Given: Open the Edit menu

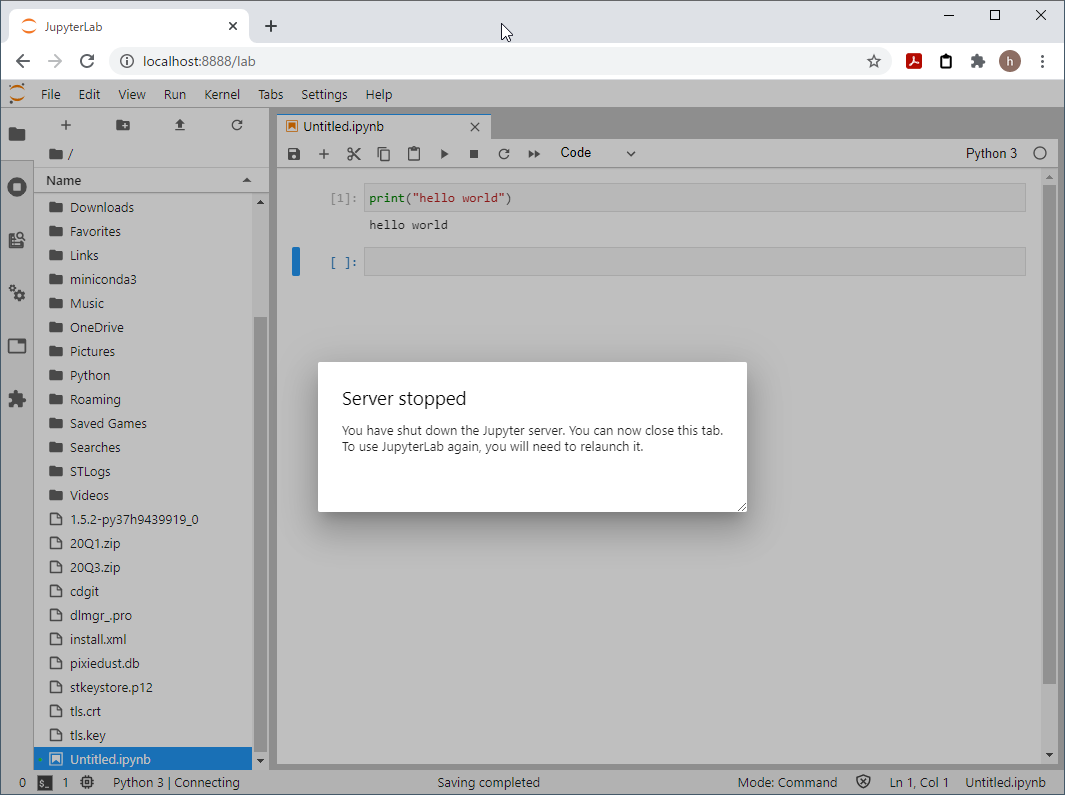Looking at the screenshot, I should click(89, 94).
